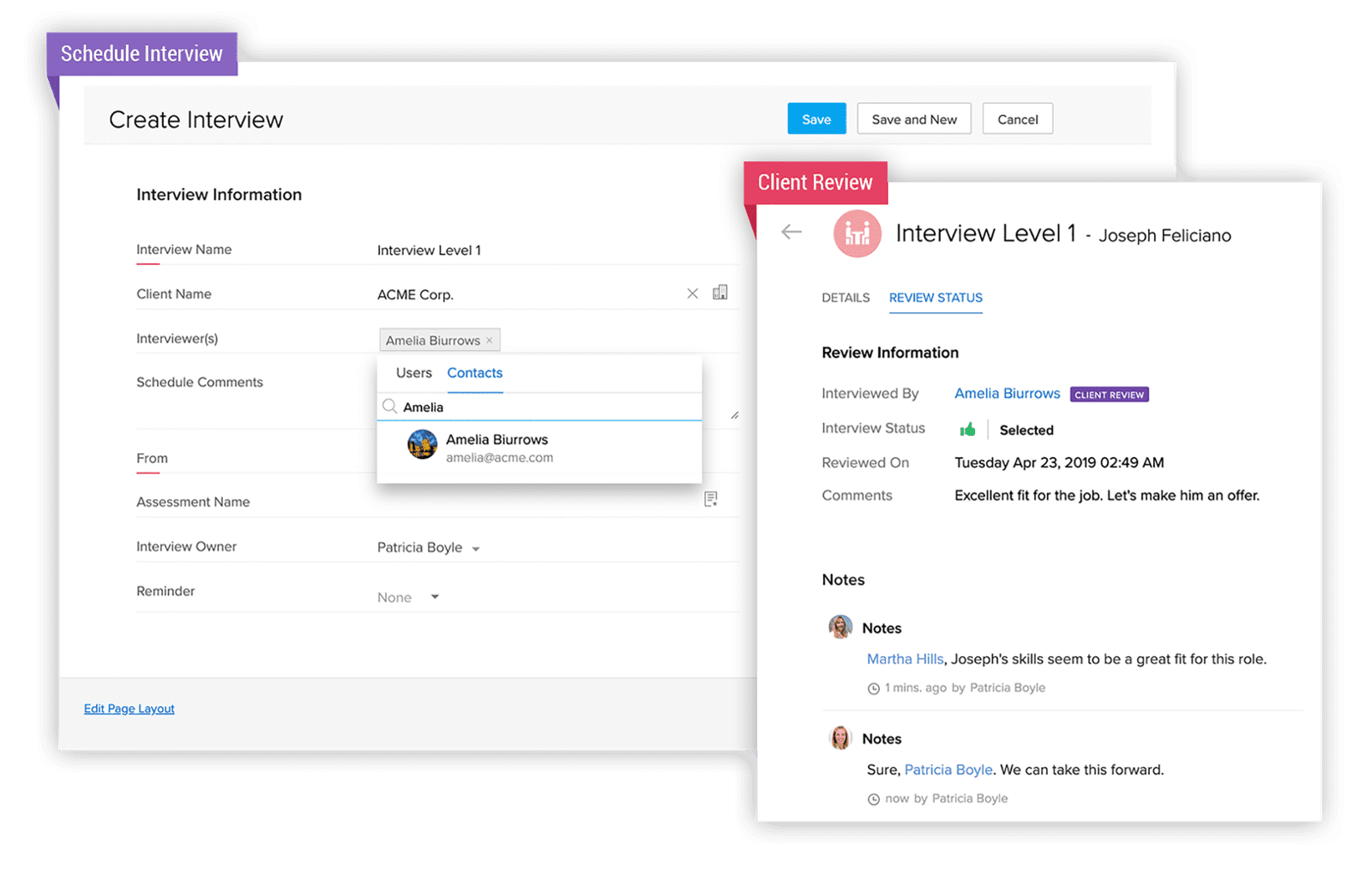Open the DETAILS tab

tap(845, 298)
